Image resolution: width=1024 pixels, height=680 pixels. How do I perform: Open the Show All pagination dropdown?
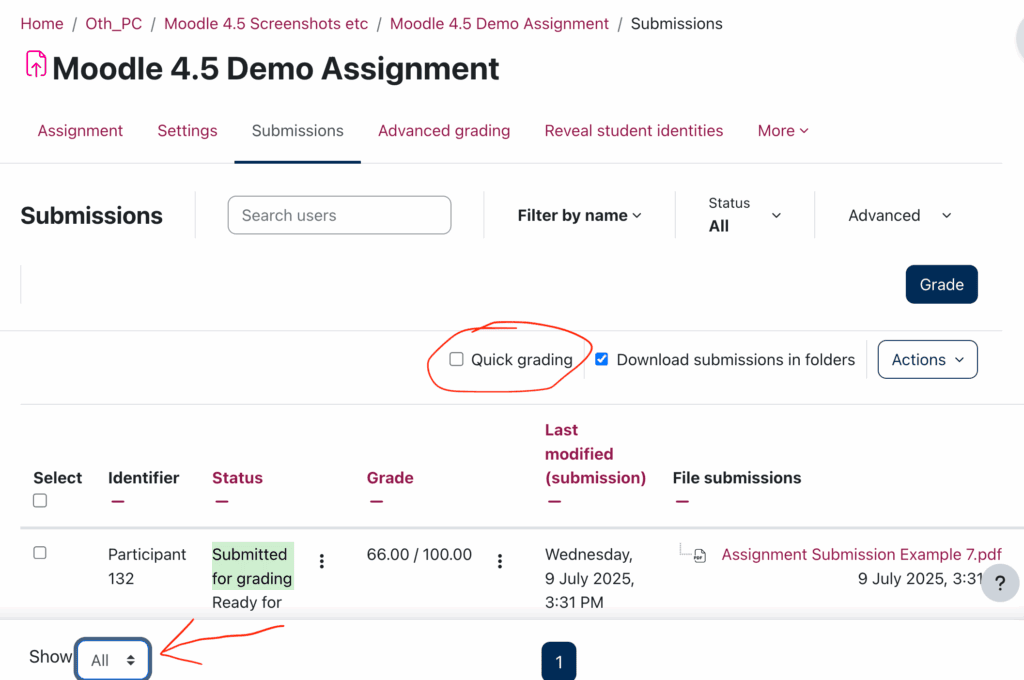click(112, 658)
